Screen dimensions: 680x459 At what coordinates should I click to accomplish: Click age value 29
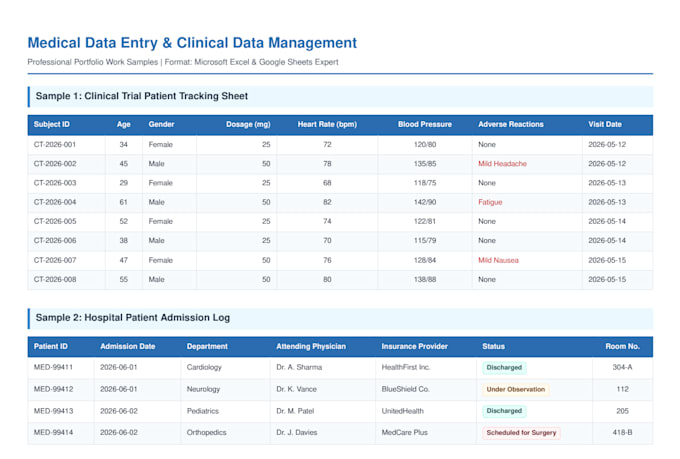(x=124, y=183)
